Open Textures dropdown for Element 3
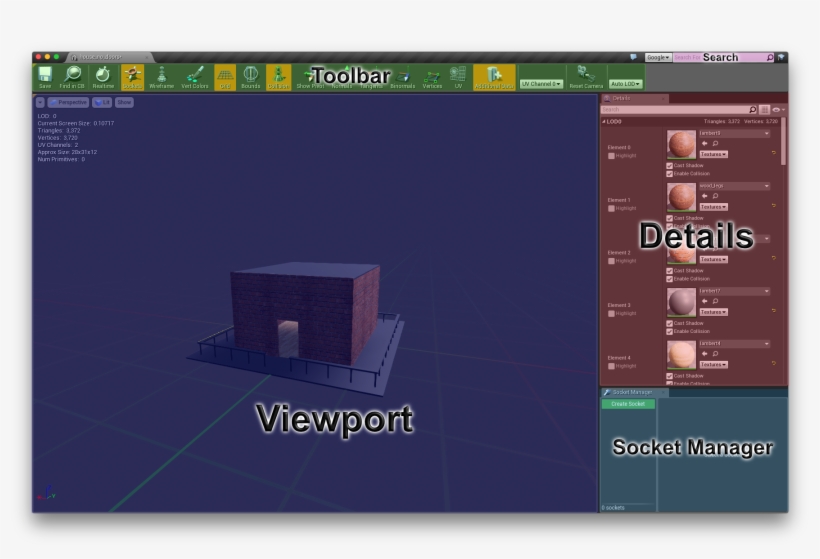 (714, 312)
